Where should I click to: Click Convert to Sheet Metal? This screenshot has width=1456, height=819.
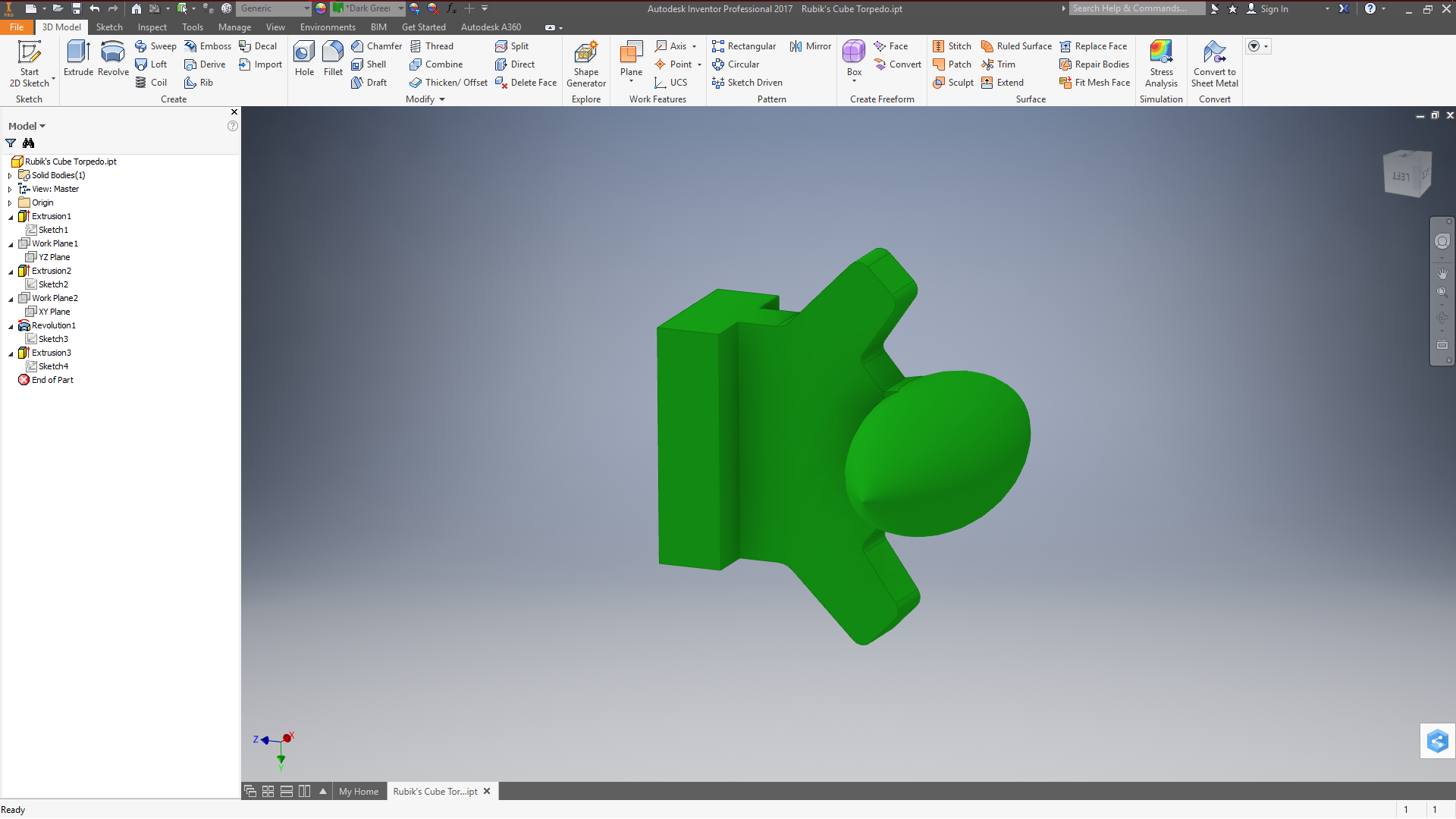[x=1214, y=64]
